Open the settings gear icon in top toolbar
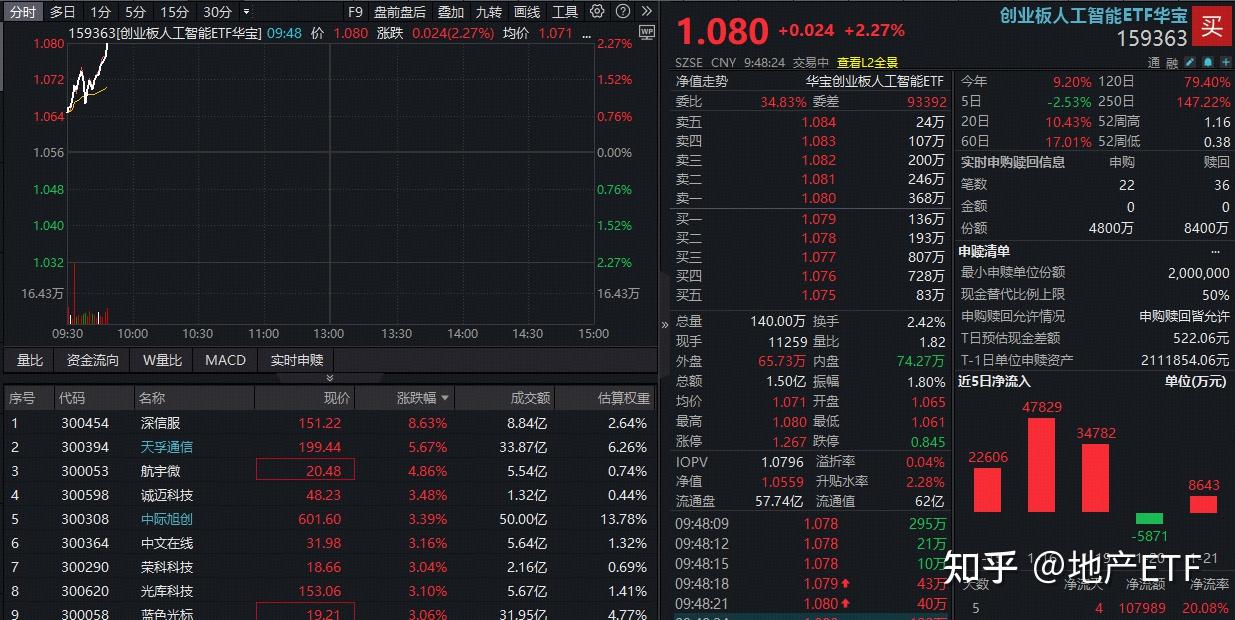The image size is (1235, 620). (597, 11)
